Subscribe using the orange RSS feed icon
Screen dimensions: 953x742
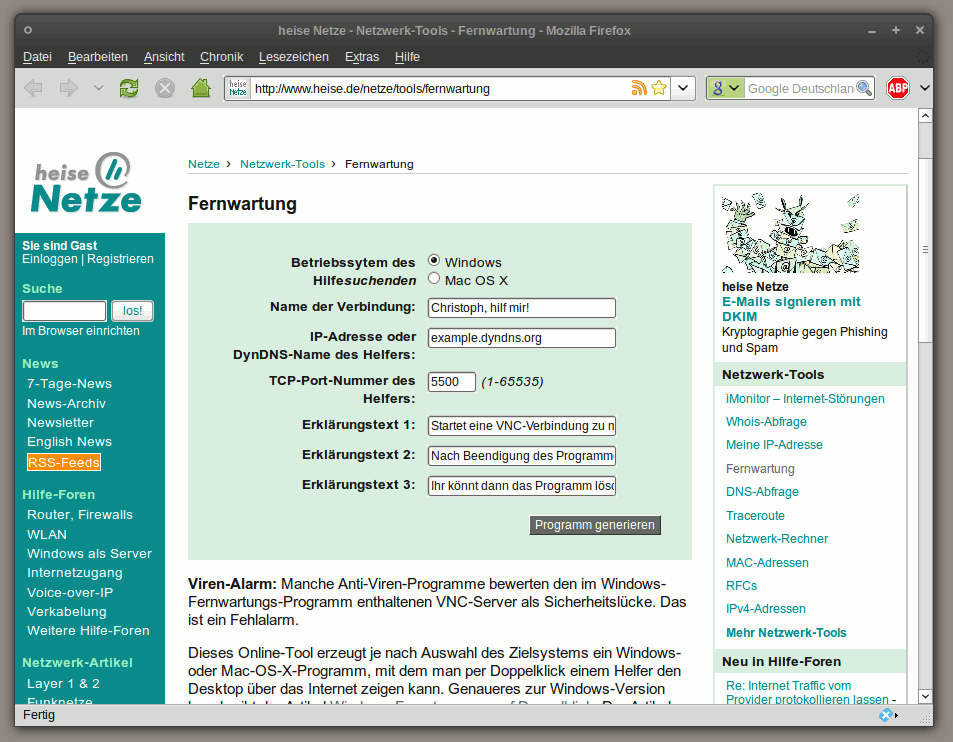[x=639, y=88]
